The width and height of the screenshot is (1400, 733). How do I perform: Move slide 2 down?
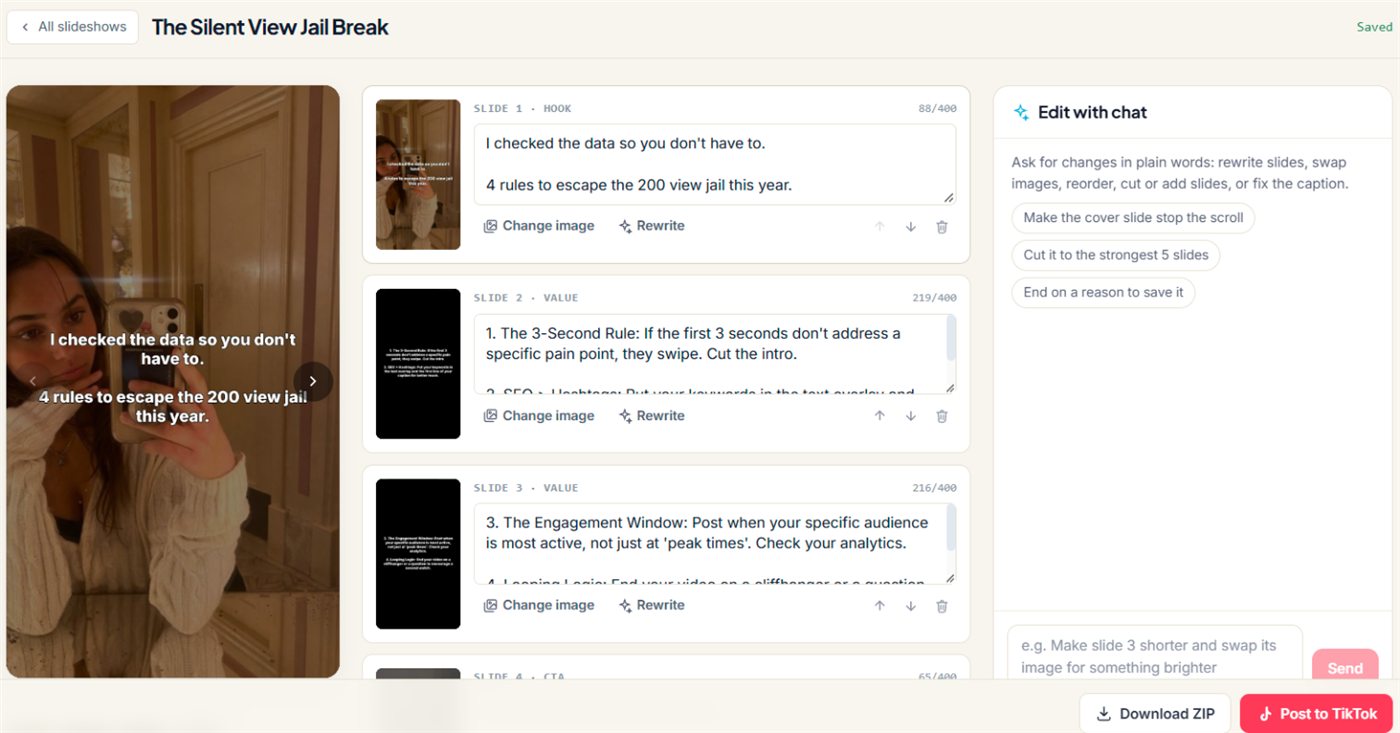911,416
